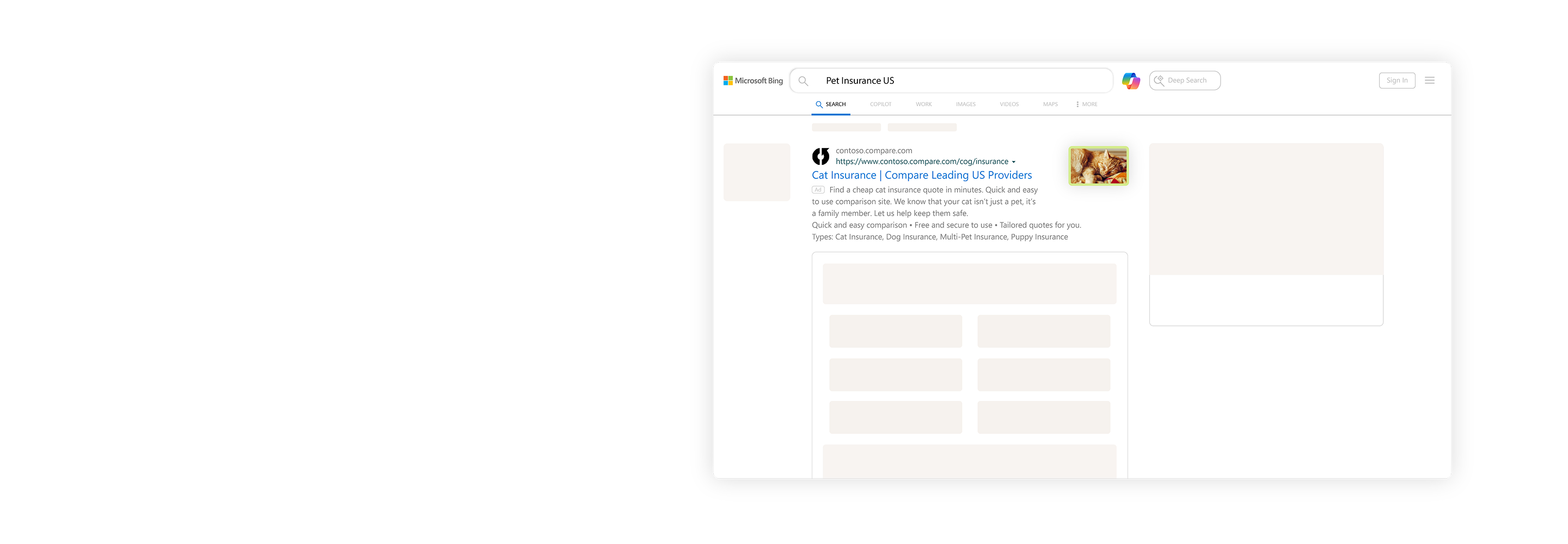
Task: Switch to the COPILOT tab
Action: 880,104
